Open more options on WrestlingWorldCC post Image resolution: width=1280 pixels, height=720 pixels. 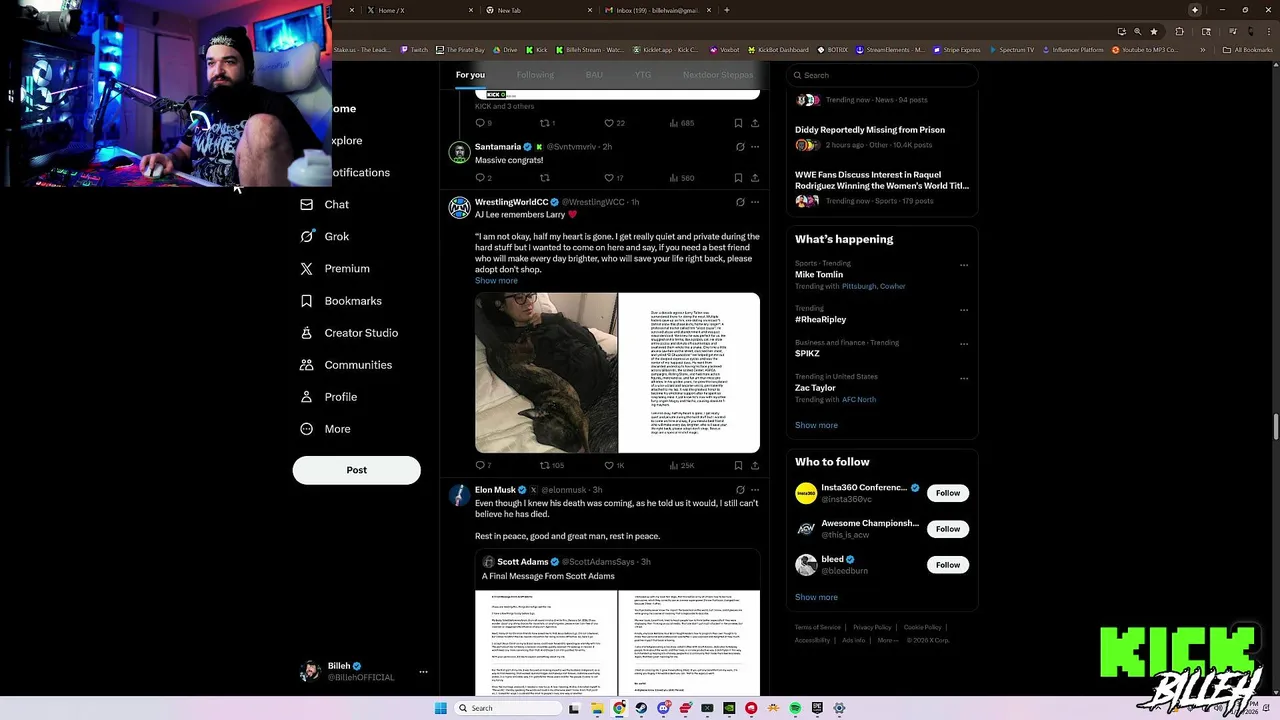(x=755, y=202)
